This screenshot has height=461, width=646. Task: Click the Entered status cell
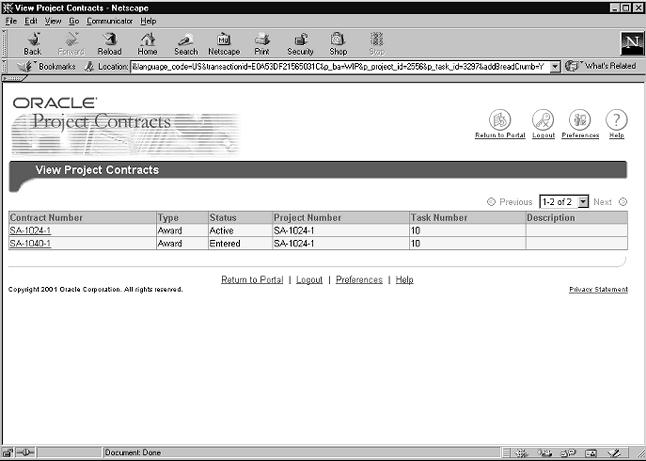240,243
